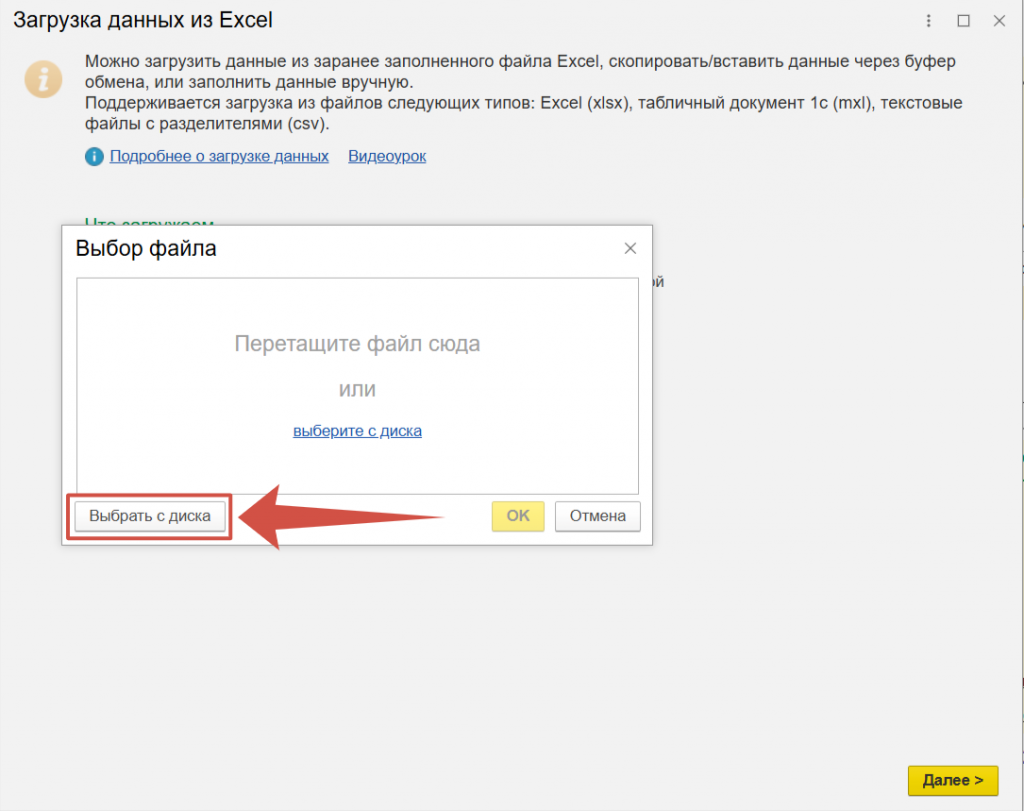This screenshot has width=1024, height=811.
Task: Follow the выберите с диска hyperlink
Action: pos(357,431)
